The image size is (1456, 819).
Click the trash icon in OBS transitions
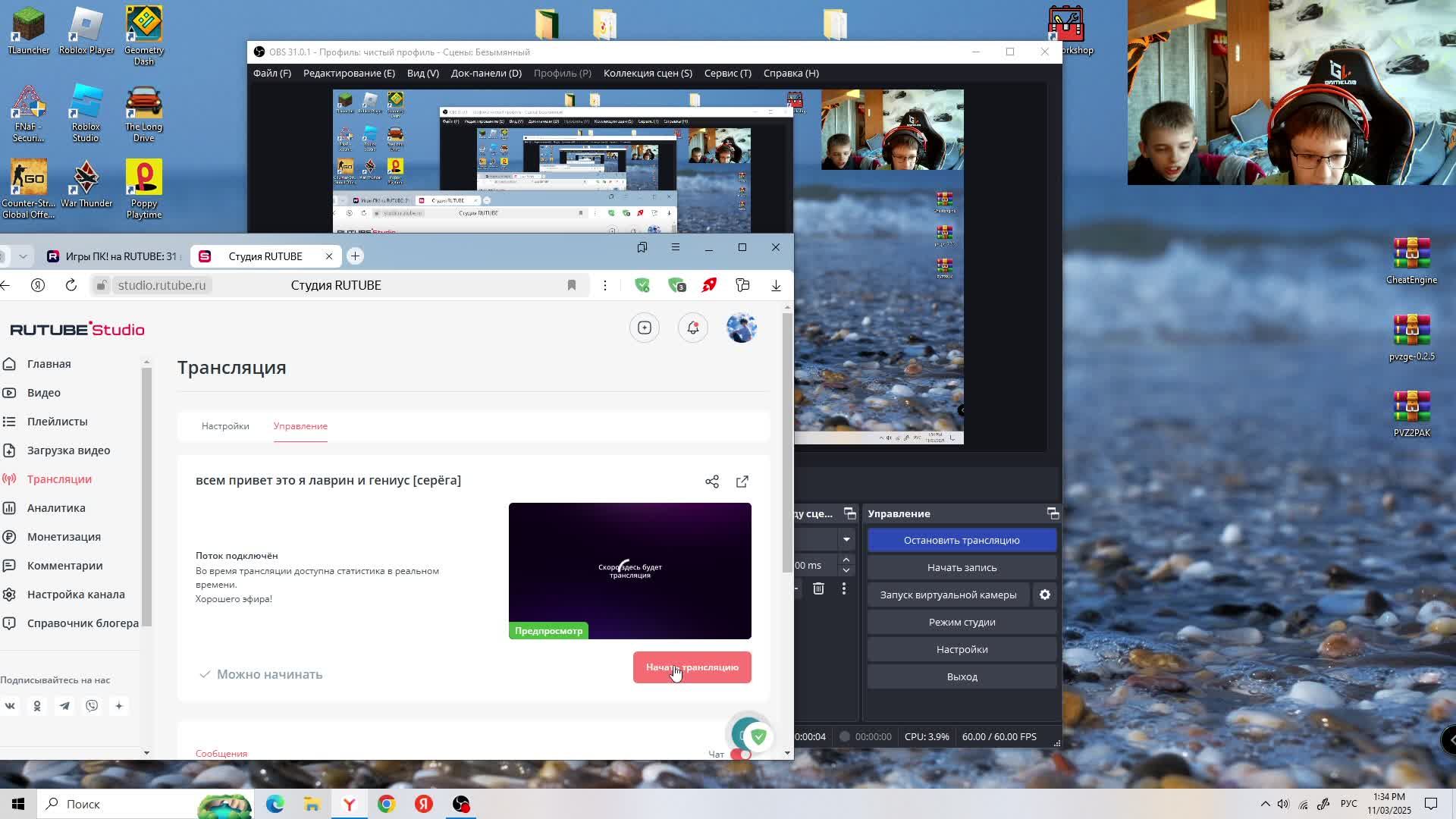tap(818, 588)
